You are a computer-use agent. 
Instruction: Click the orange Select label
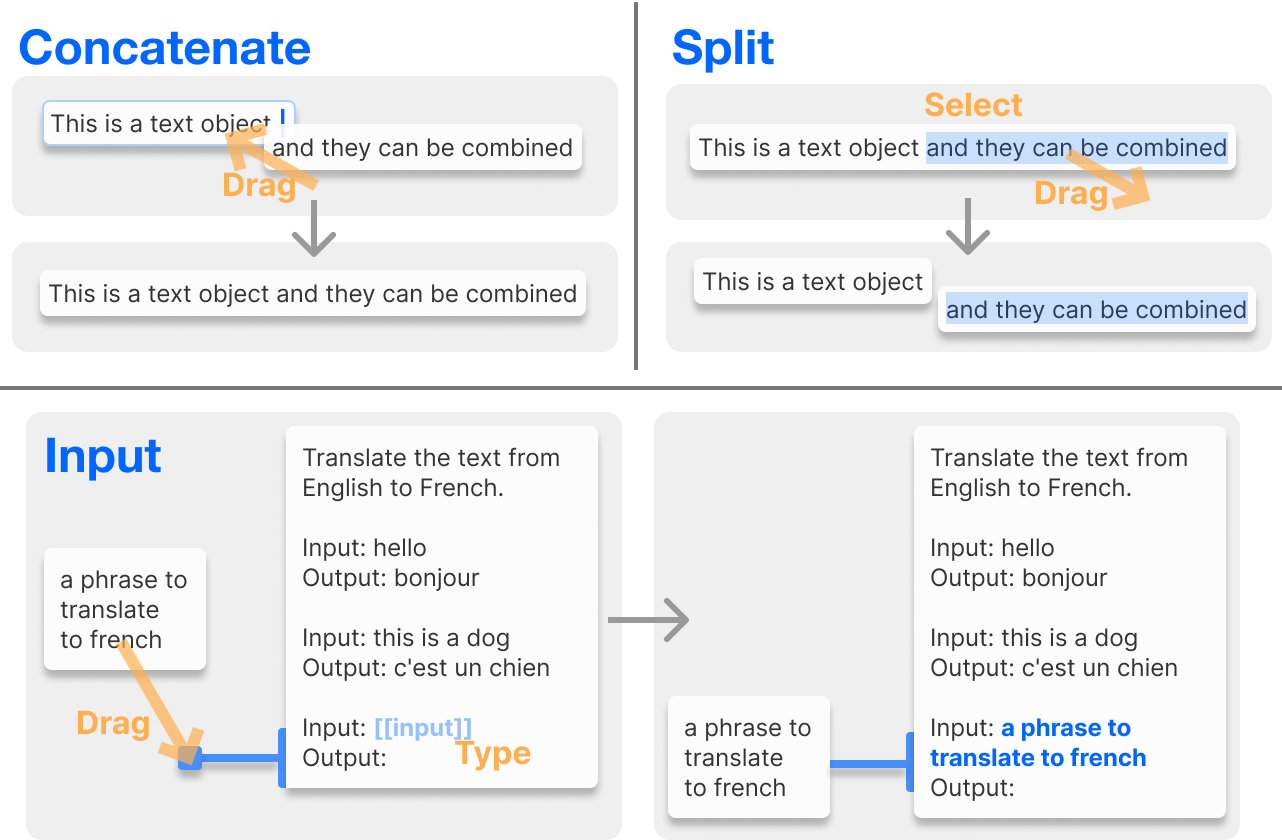point(973,105)
